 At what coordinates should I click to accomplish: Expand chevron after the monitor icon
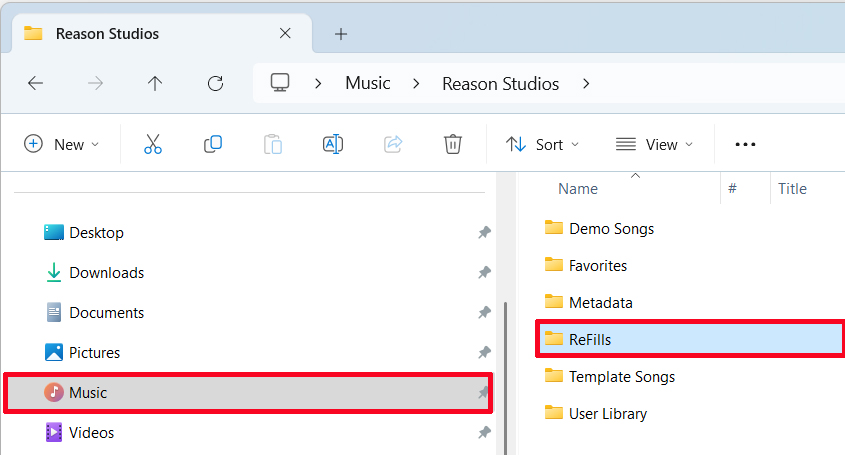tap(318, 84)
